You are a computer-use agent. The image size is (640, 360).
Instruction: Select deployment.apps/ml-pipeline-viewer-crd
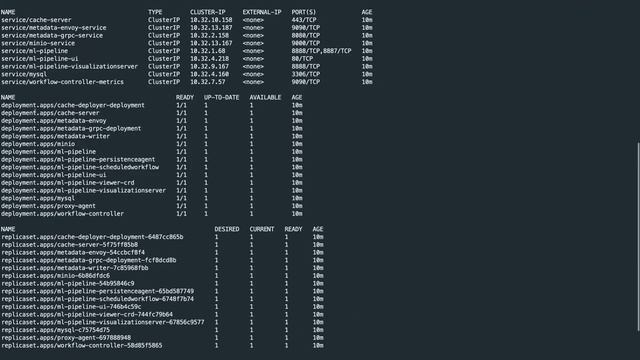pyautogui.click(x=68, y=183)
